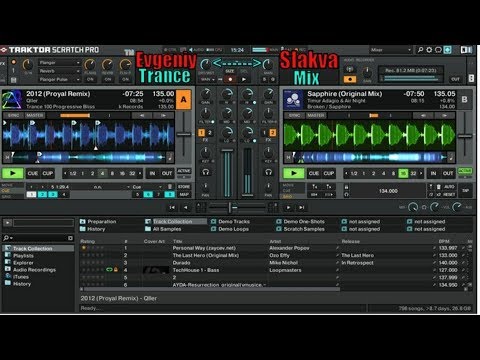Start playback on Deck B

(294, 173)
